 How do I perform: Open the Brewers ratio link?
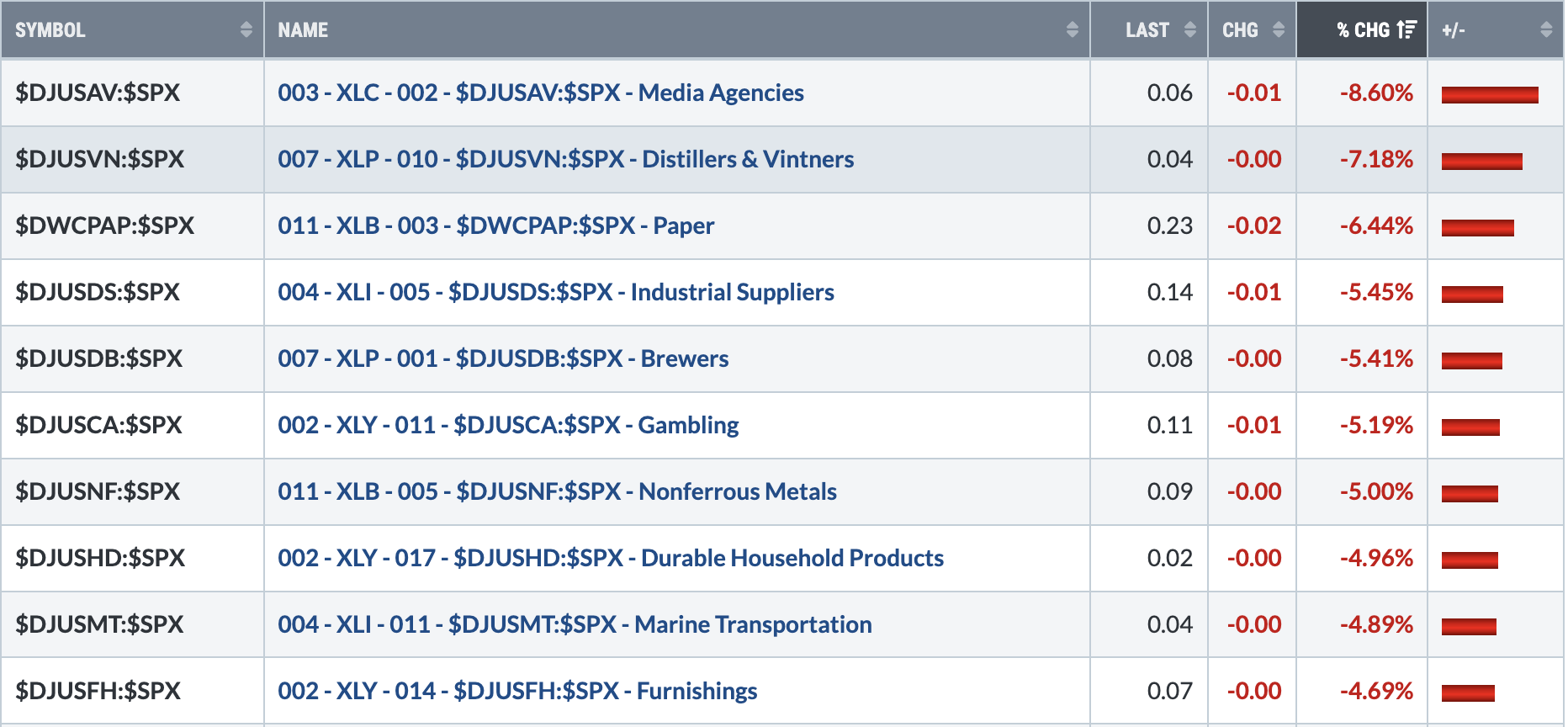[x=503, y=358]
